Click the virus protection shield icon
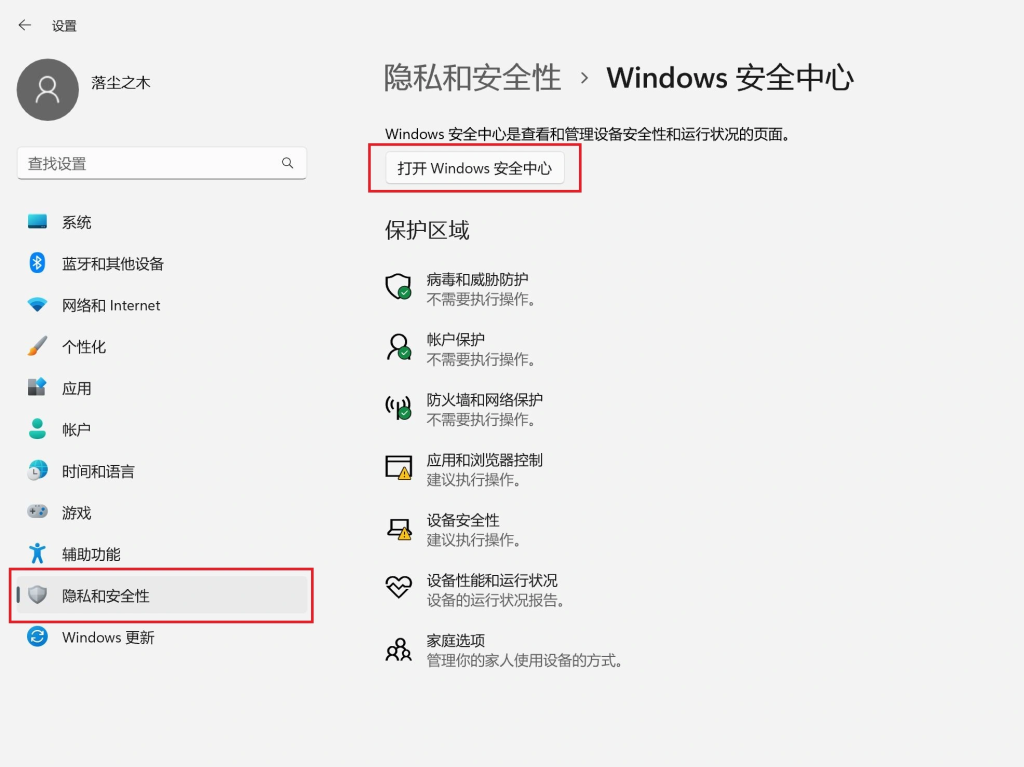Image resolution: width=1024 pixels, height=767 pixels. coord(398,287)
